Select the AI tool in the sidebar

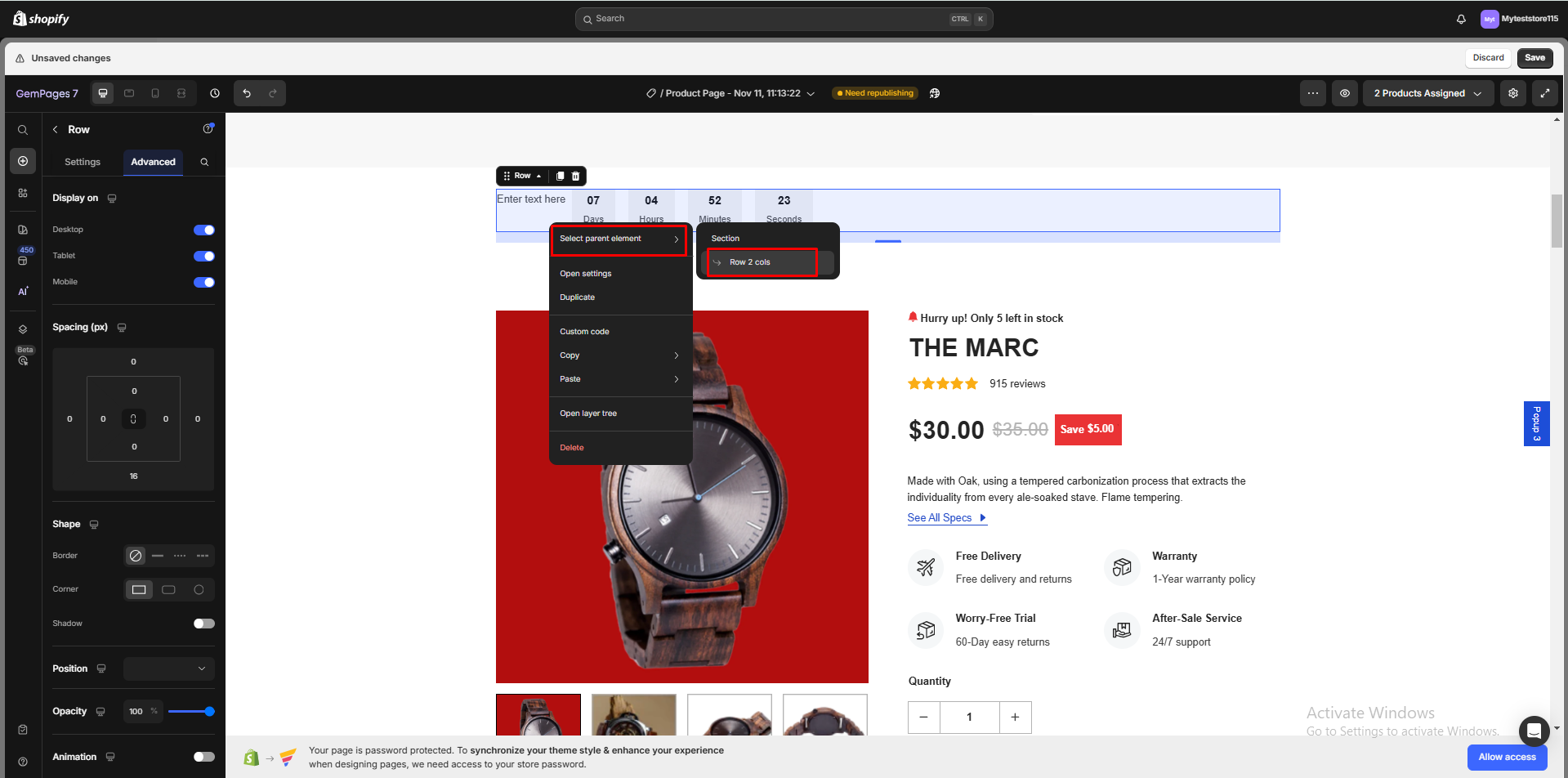coord(23,290)
